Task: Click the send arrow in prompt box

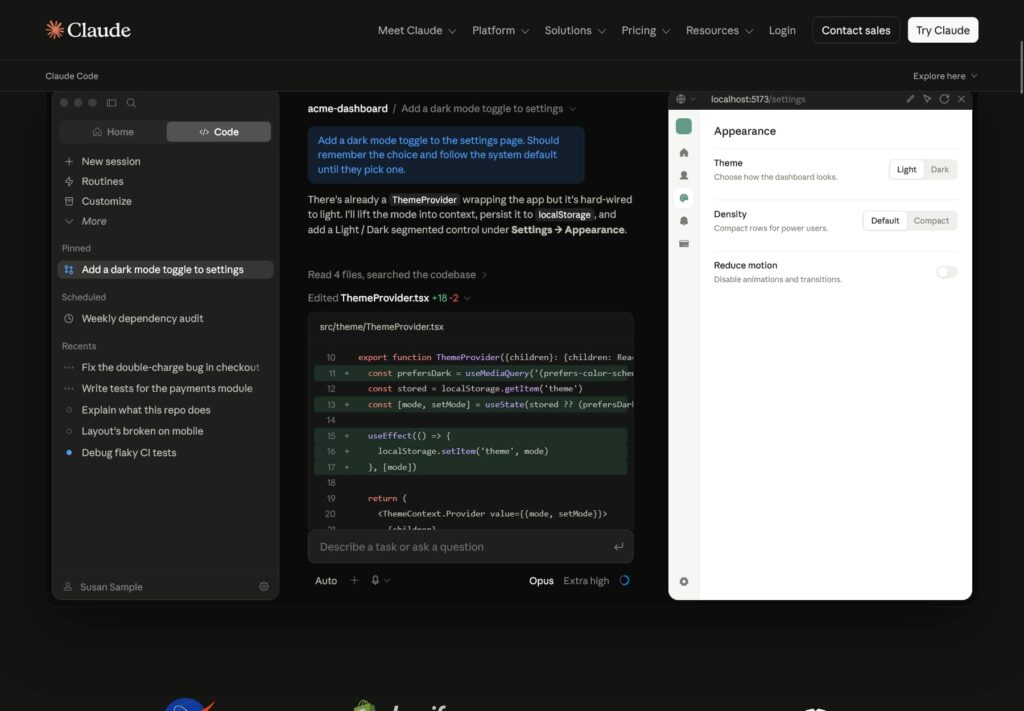Action: 618,546
